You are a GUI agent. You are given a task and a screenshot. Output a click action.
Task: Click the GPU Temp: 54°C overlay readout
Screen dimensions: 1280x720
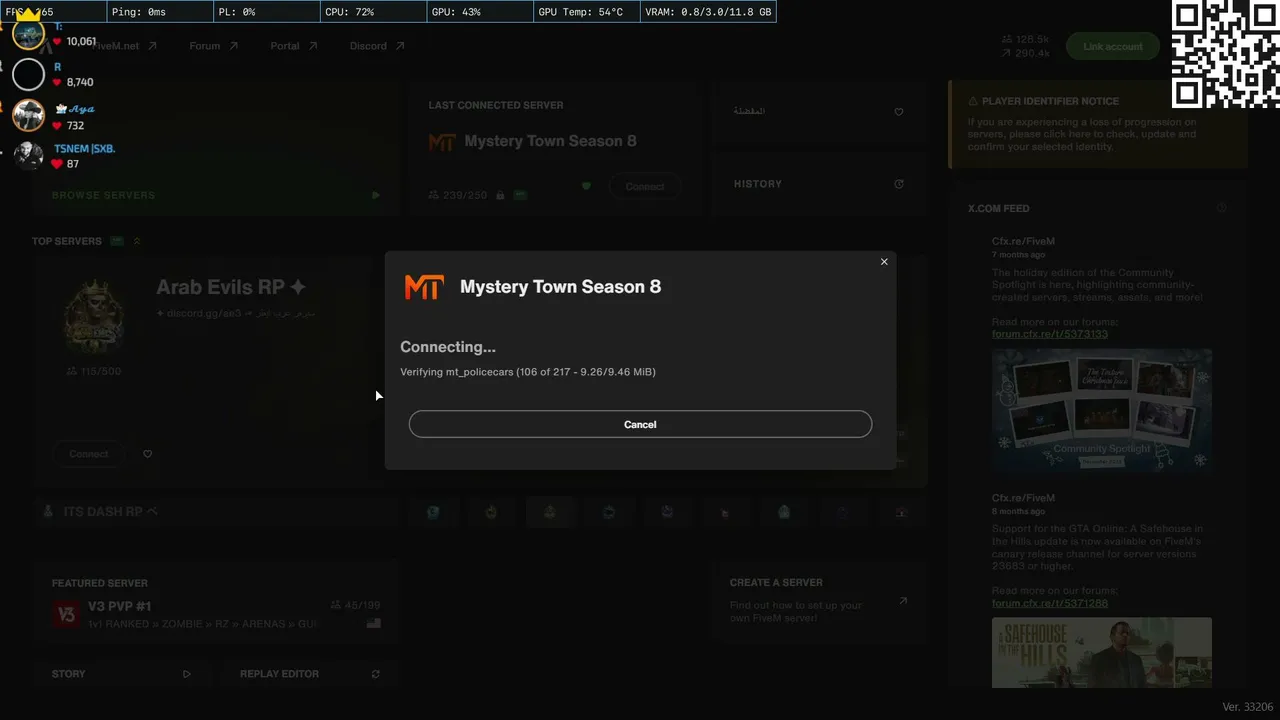(x=585, y=12)
